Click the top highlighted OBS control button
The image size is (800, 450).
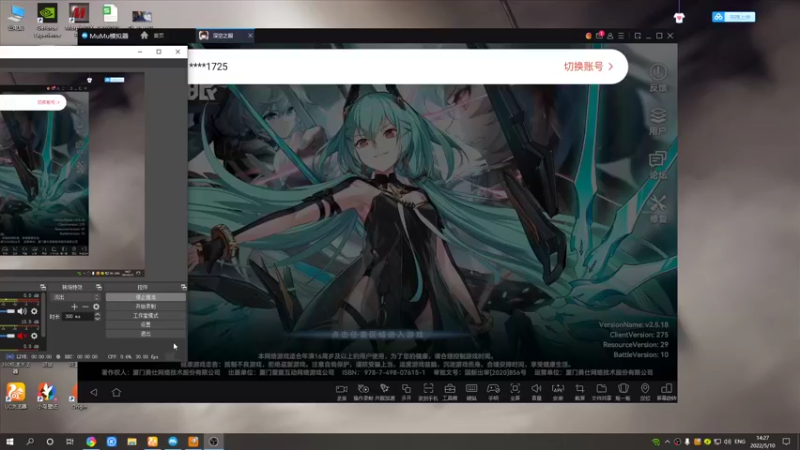(145, 297)
